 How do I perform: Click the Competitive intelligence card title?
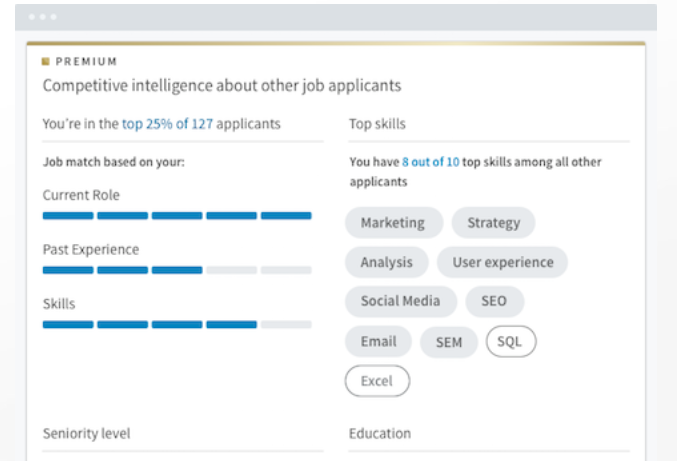point(221,86)
